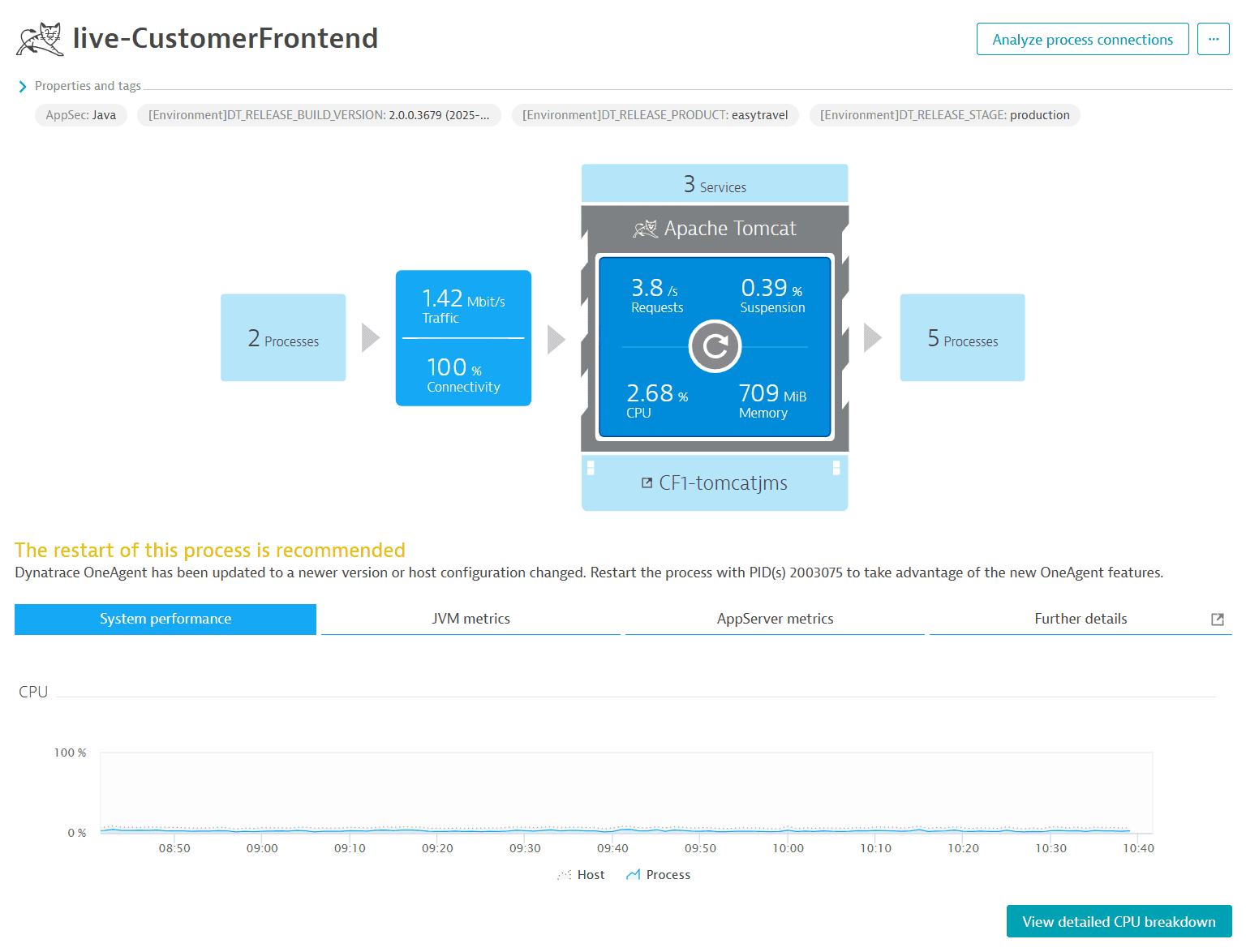1246x952 pixels.
Task: Click the arrow before 5 Processes tile
Action: [x=873, y=338]
